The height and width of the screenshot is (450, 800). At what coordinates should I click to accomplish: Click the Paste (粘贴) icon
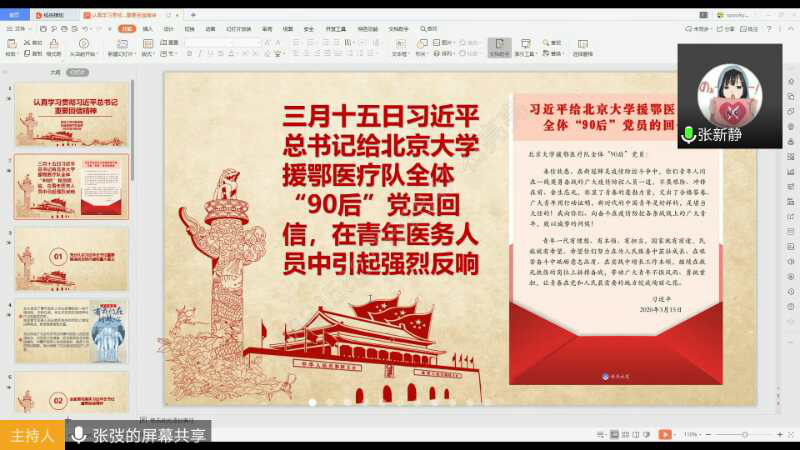point(11,44)
